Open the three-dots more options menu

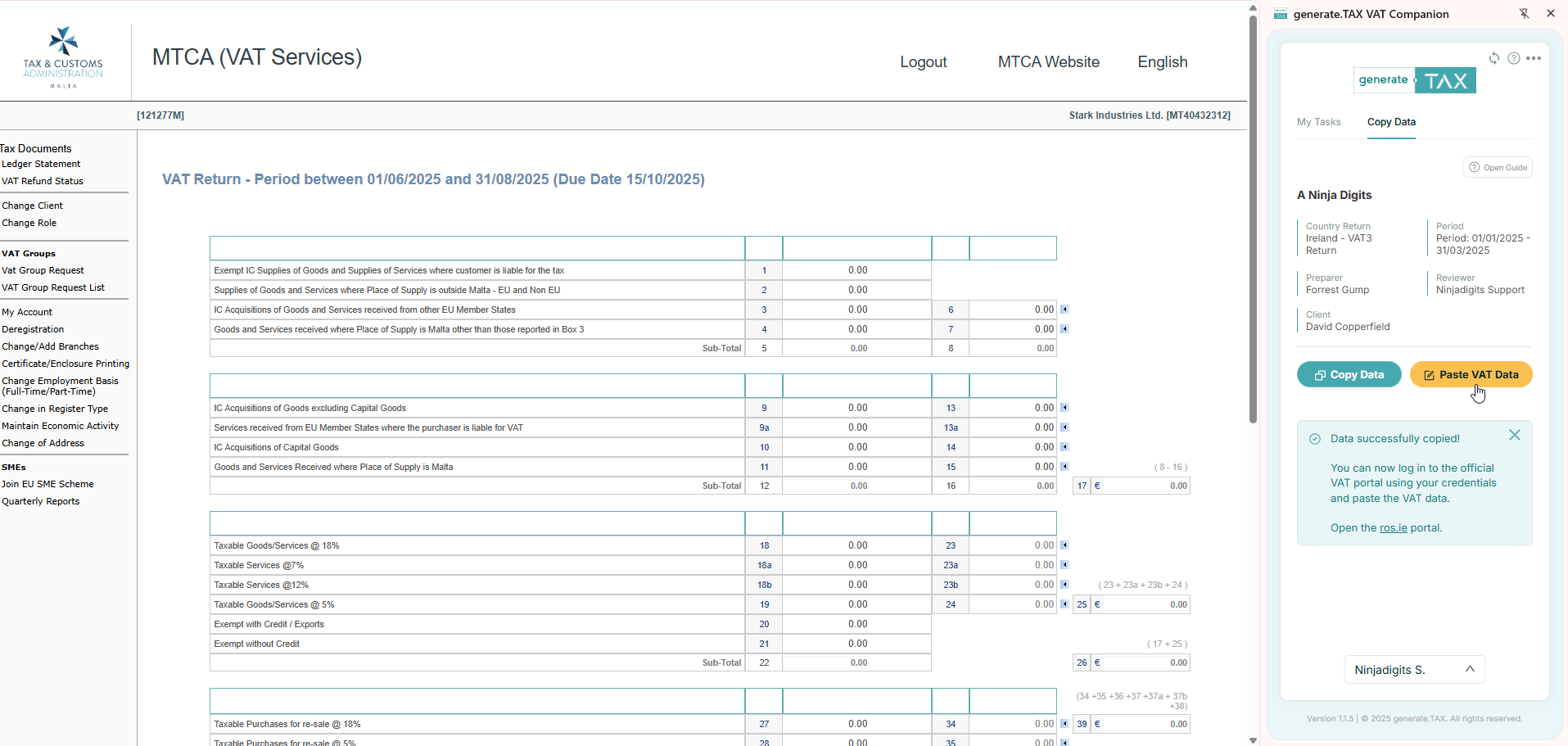pyautogui.click(x=1534, y=58)
